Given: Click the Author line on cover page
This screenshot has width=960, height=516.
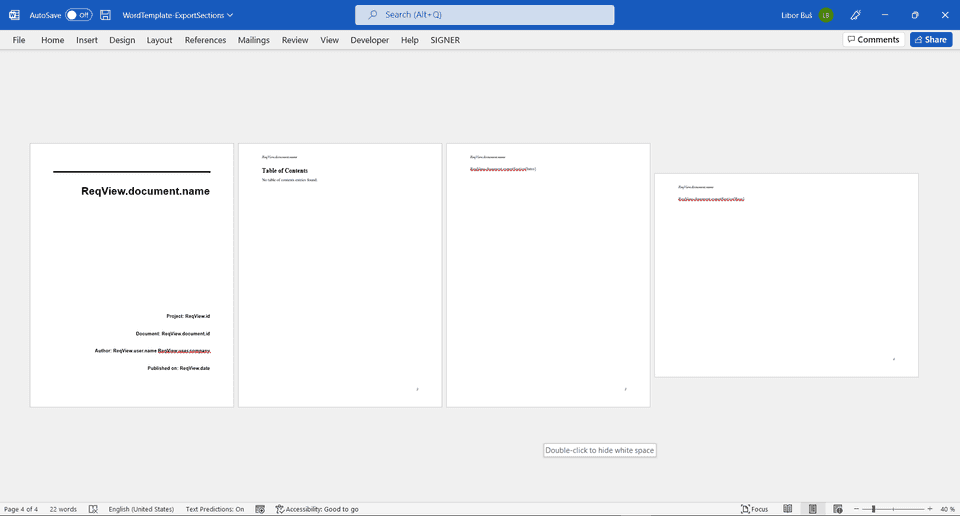Looking at the screenshot, I should pyautogui.click(x=152, y=351).
